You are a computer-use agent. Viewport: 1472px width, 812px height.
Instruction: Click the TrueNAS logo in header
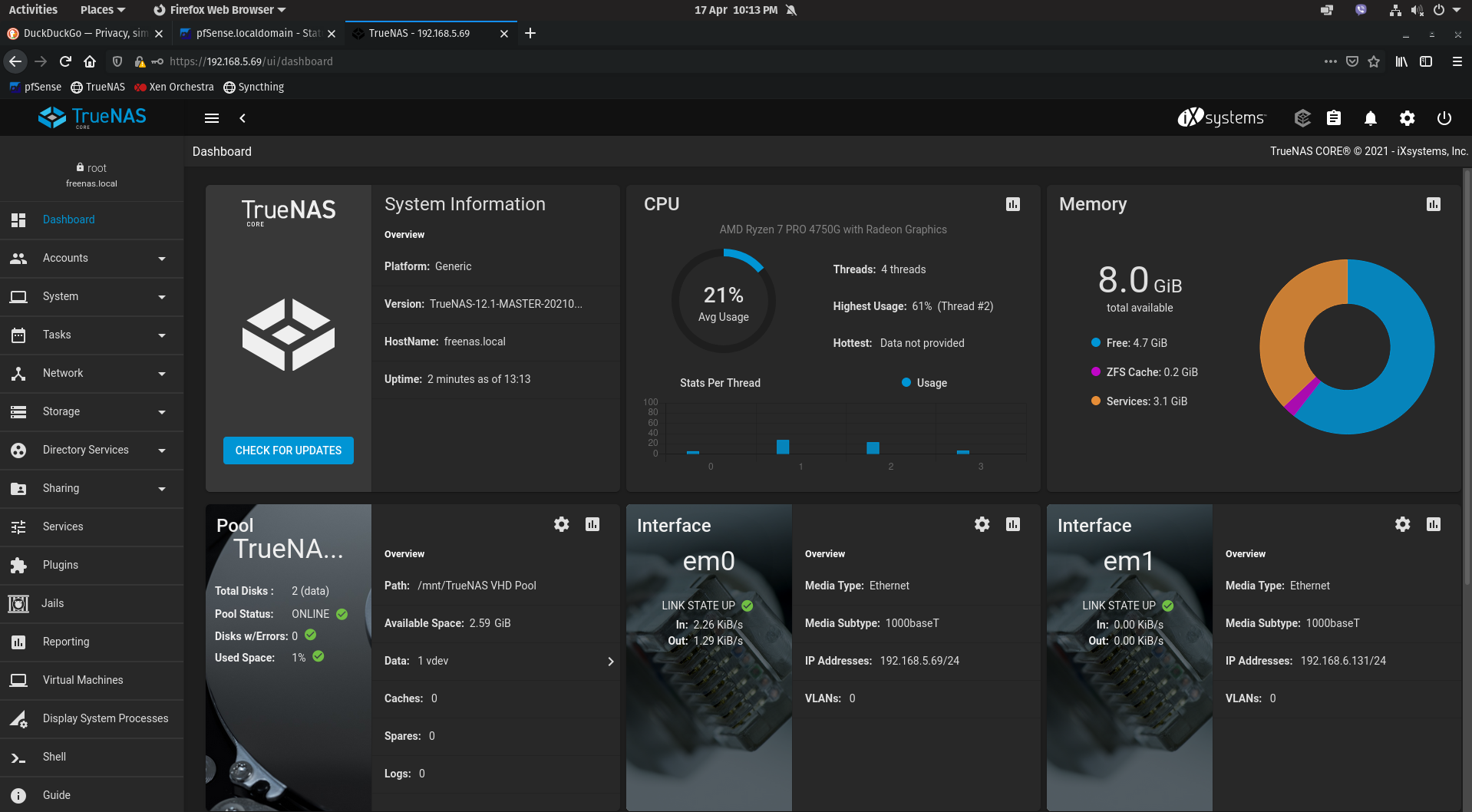[x=92, y=117]
